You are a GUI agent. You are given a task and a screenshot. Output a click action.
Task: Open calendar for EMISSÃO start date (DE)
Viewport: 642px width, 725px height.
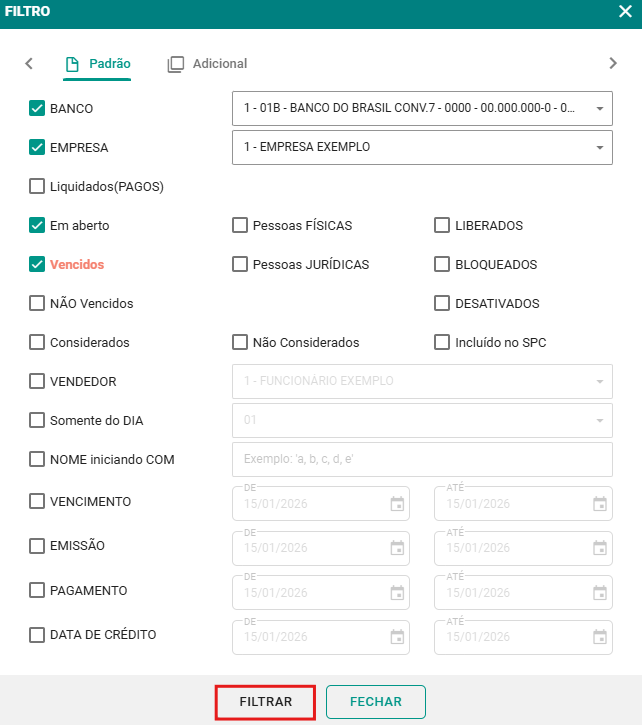[x=397, y=548]
